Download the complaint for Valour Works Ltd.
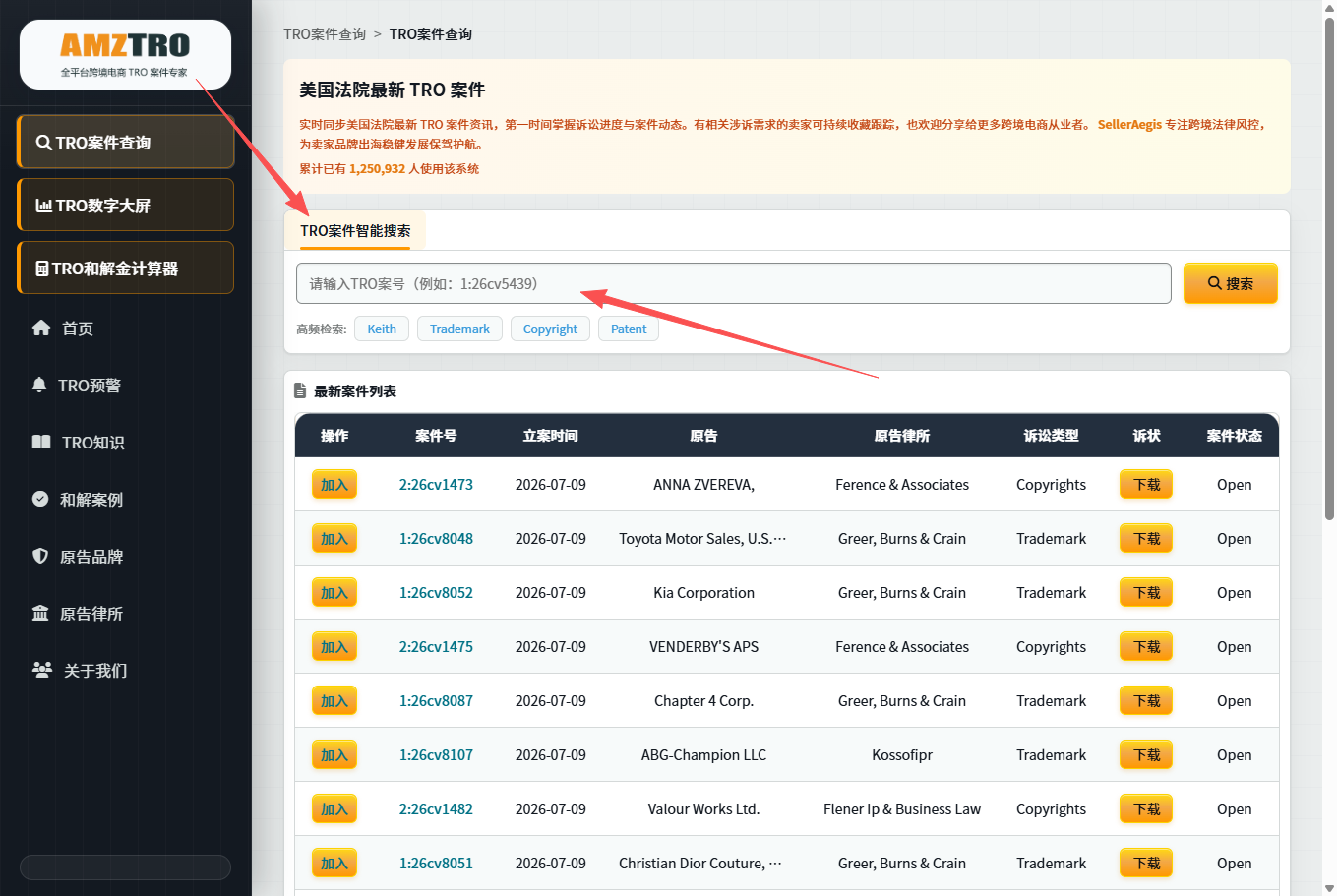This screenshot has height=896, width=1337. (x=1146, y=809)
